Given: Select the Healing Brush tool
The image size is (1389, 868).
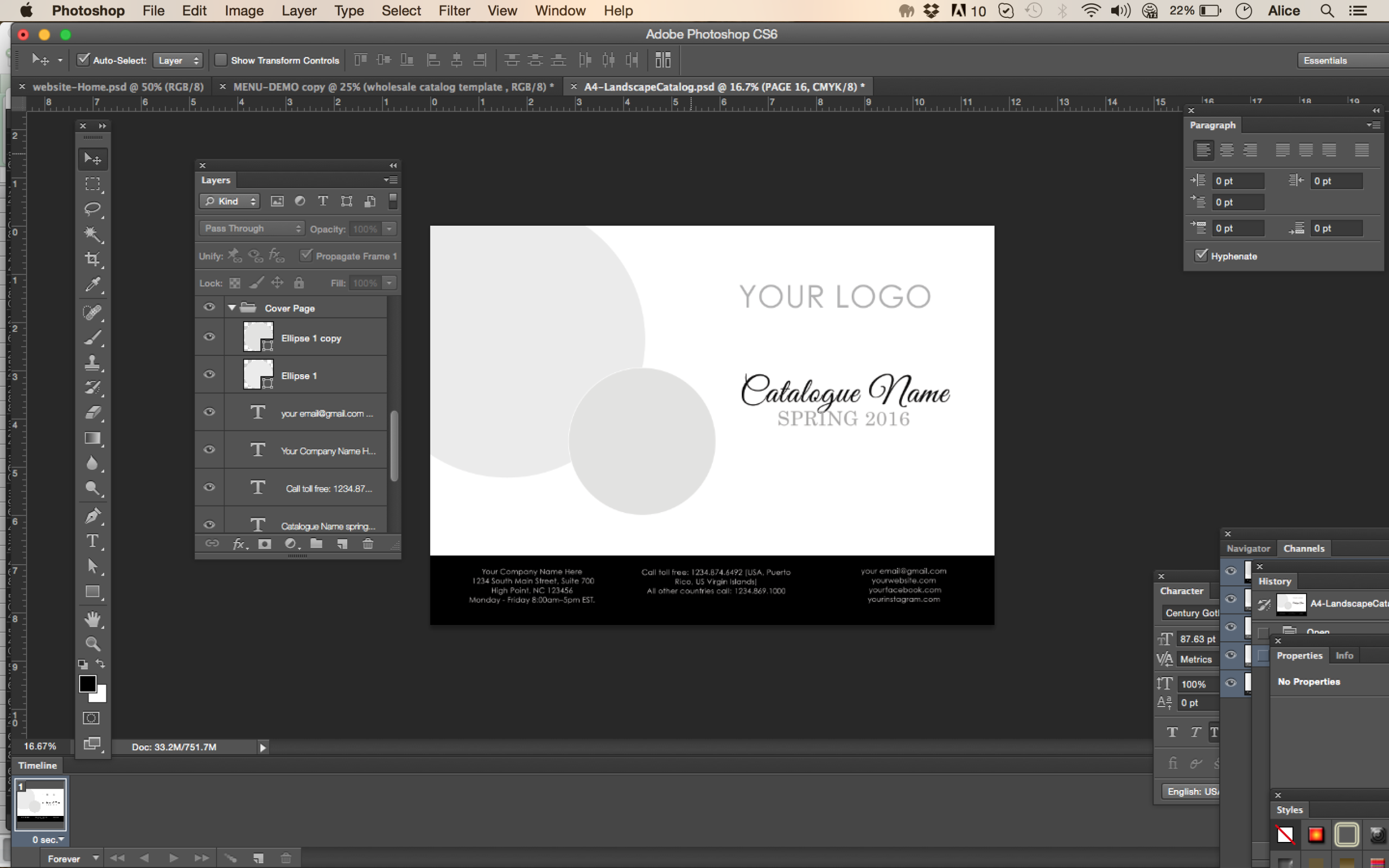Looking at the screenshot, I should (x=92, y=312).
